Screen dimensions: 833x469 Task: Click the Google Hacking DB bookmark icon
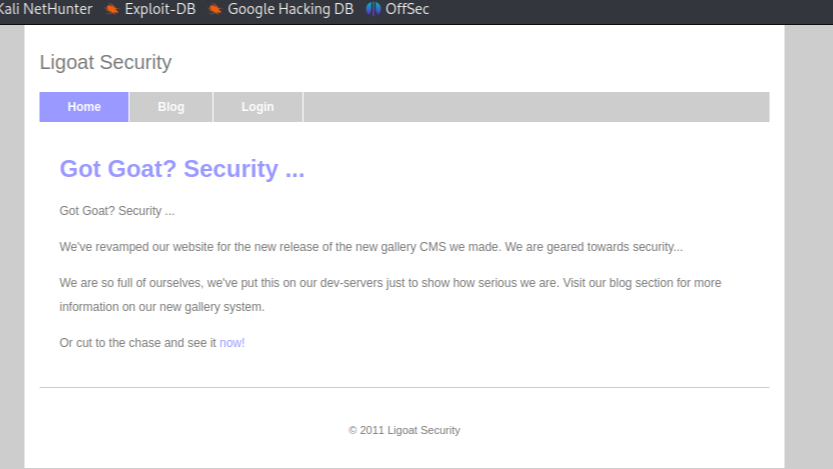[215, 9]
